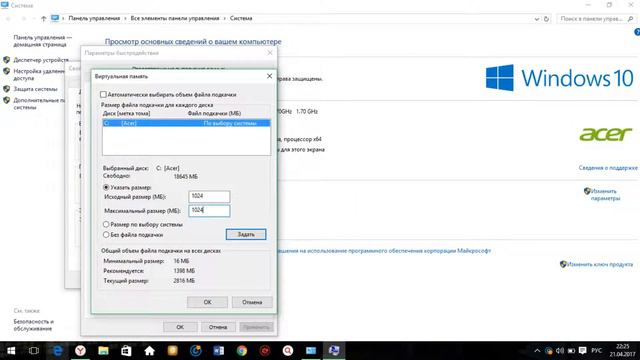Select 'Без файла подкачки' radio button
This screenshot has width=640, height=360.
(106, 235)
